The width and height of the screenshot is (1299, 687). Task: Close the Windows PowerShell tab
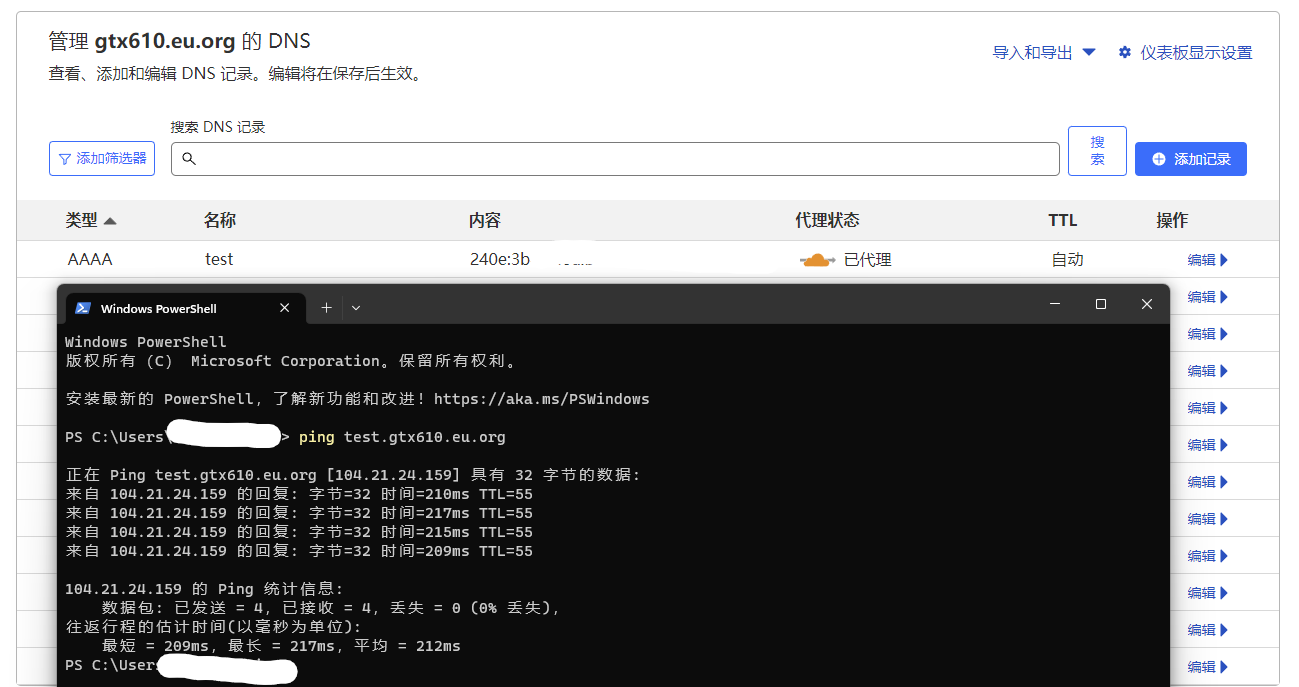(285, 308)
